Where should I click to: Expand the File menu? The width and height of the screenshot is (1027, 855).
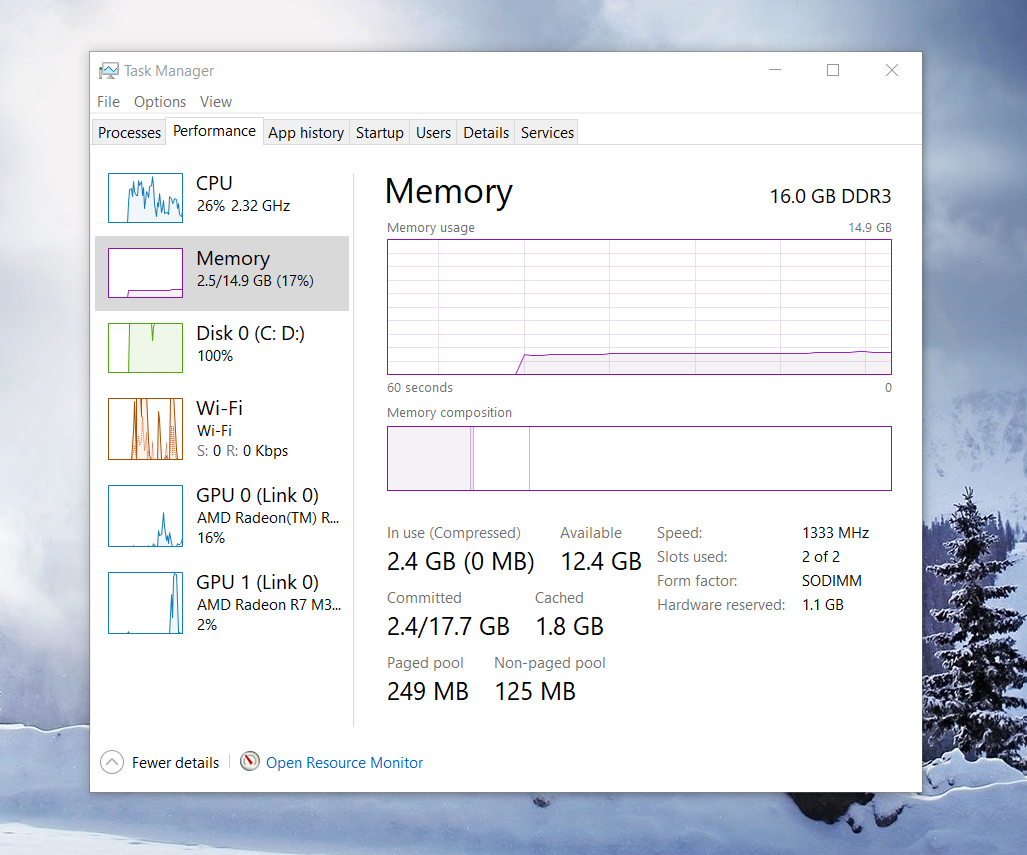pyautogui.click(x=107, y=101)
